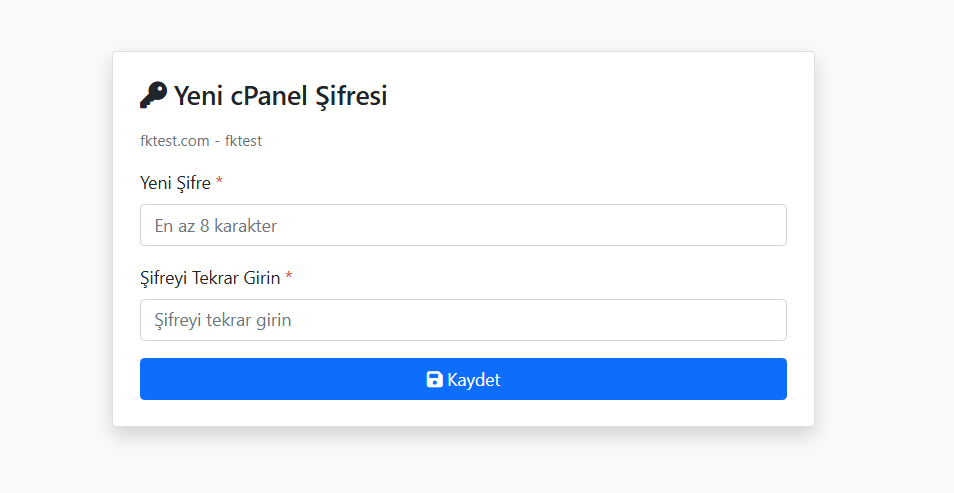Click the 'fktest.com - fktest' subtitle
Viewport: 954px width, 493px height.
coord(201,141)
